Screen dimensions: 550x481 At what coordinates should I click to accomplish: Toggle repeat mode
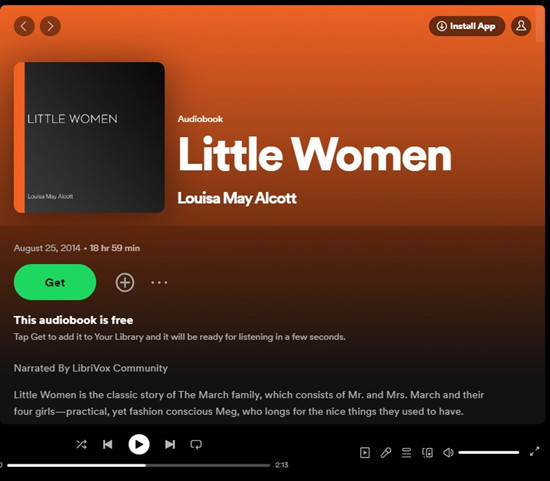196,445
